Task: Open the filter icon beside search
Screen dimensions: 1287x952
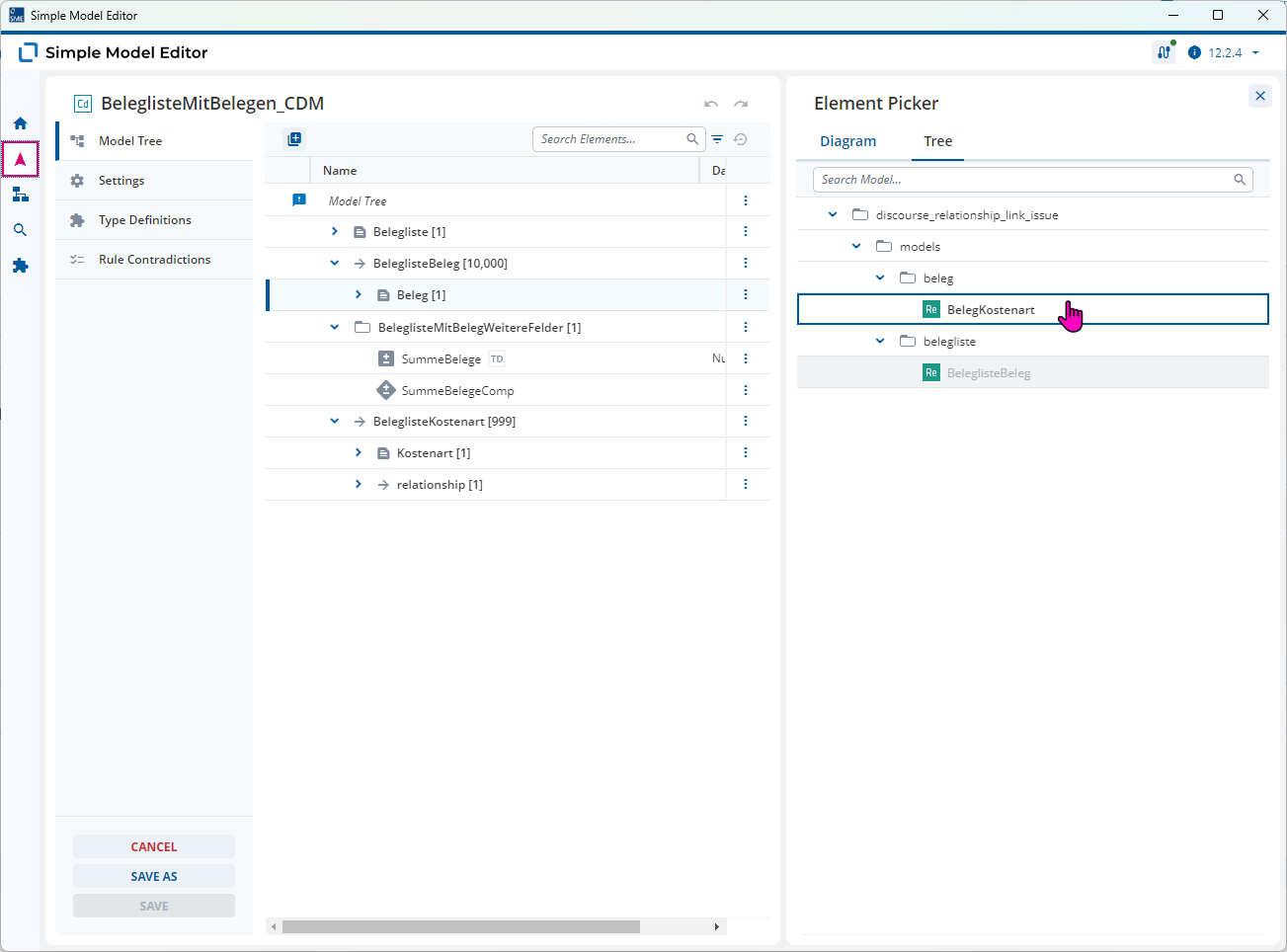Action: point(718,139)
